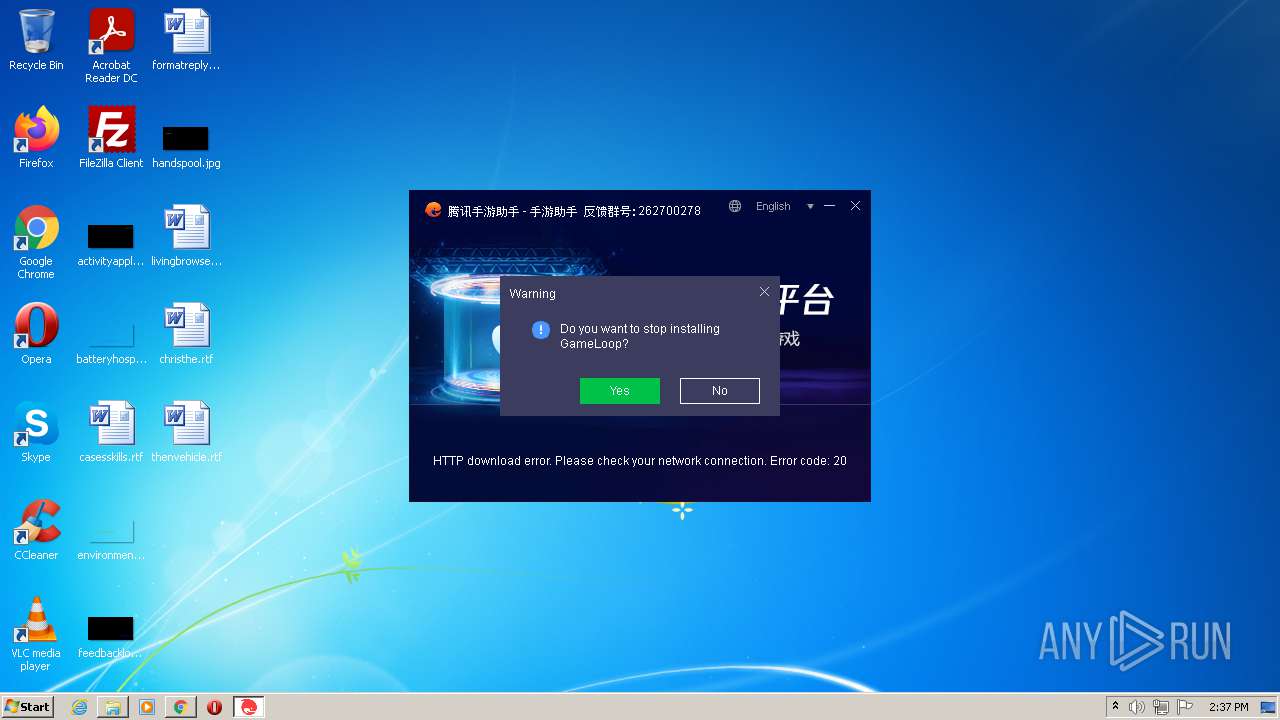Open Windows Explorer from taskbar

(113, 707)
